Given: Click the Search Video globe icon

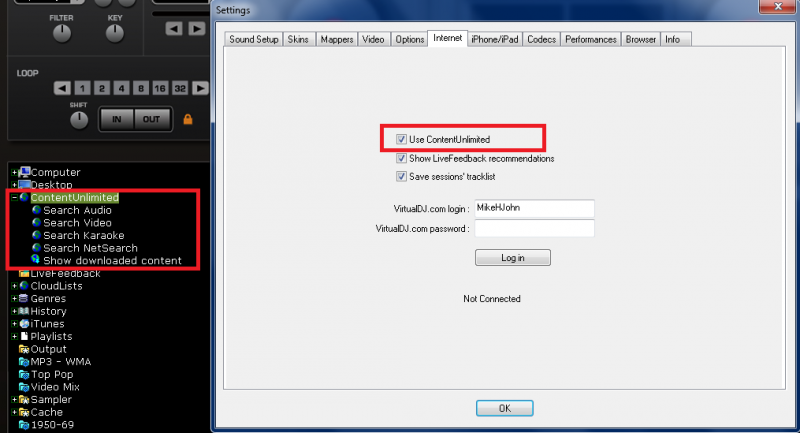Looking at the screenshot, I should pyautogui.click(x=36, y=222).
